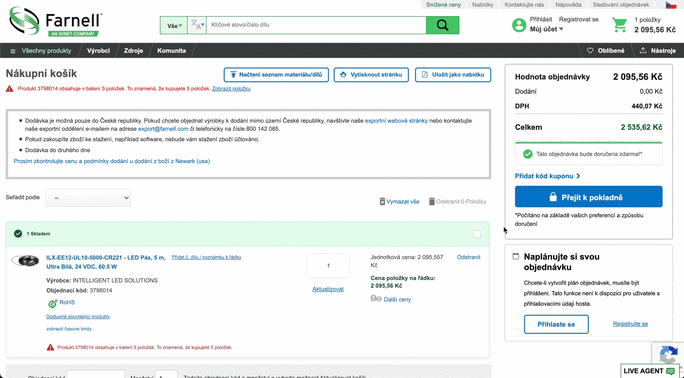
Task: Open the shopping cart icon
Action: [x=619, y=25]
